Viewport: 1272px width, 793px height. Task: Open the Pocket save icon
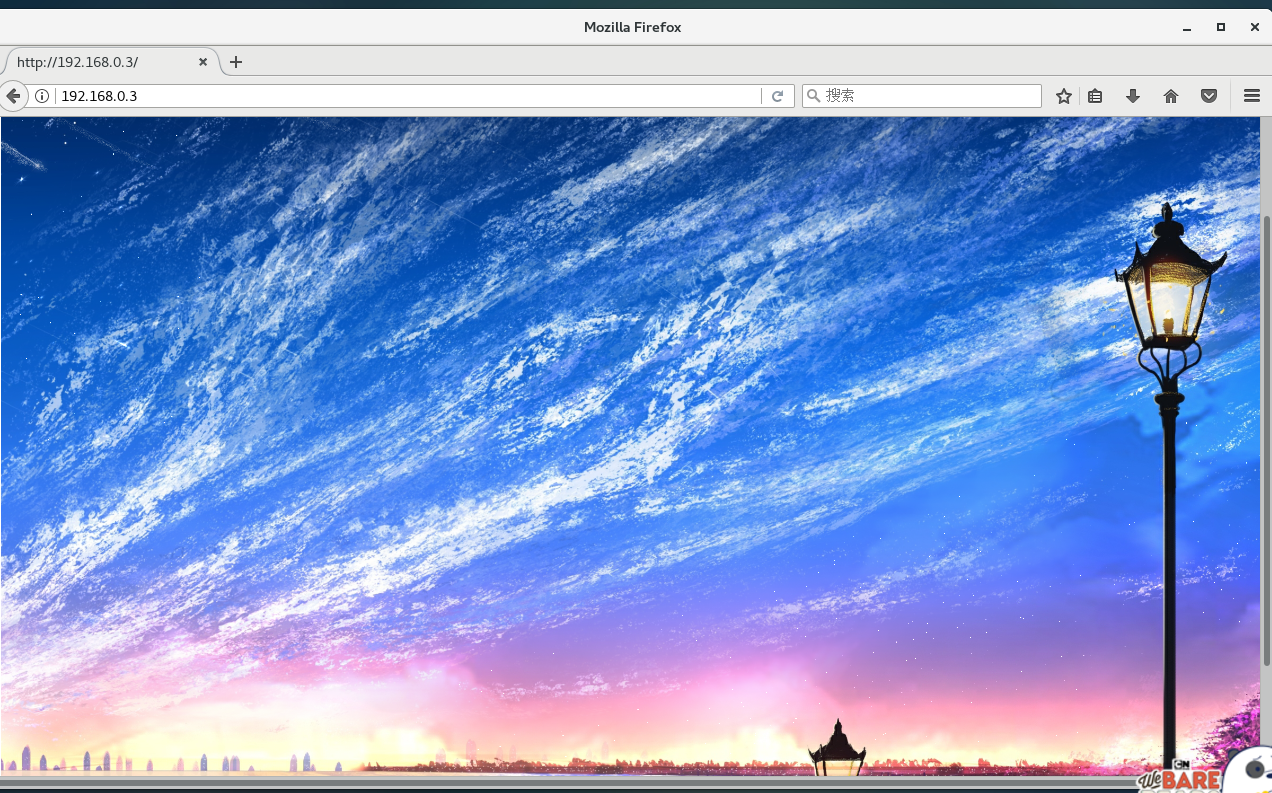(1209, 96)
